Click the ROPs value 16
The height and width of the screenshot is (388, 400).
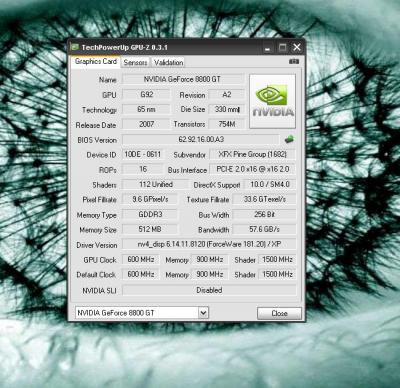click(x=143, y=169)
